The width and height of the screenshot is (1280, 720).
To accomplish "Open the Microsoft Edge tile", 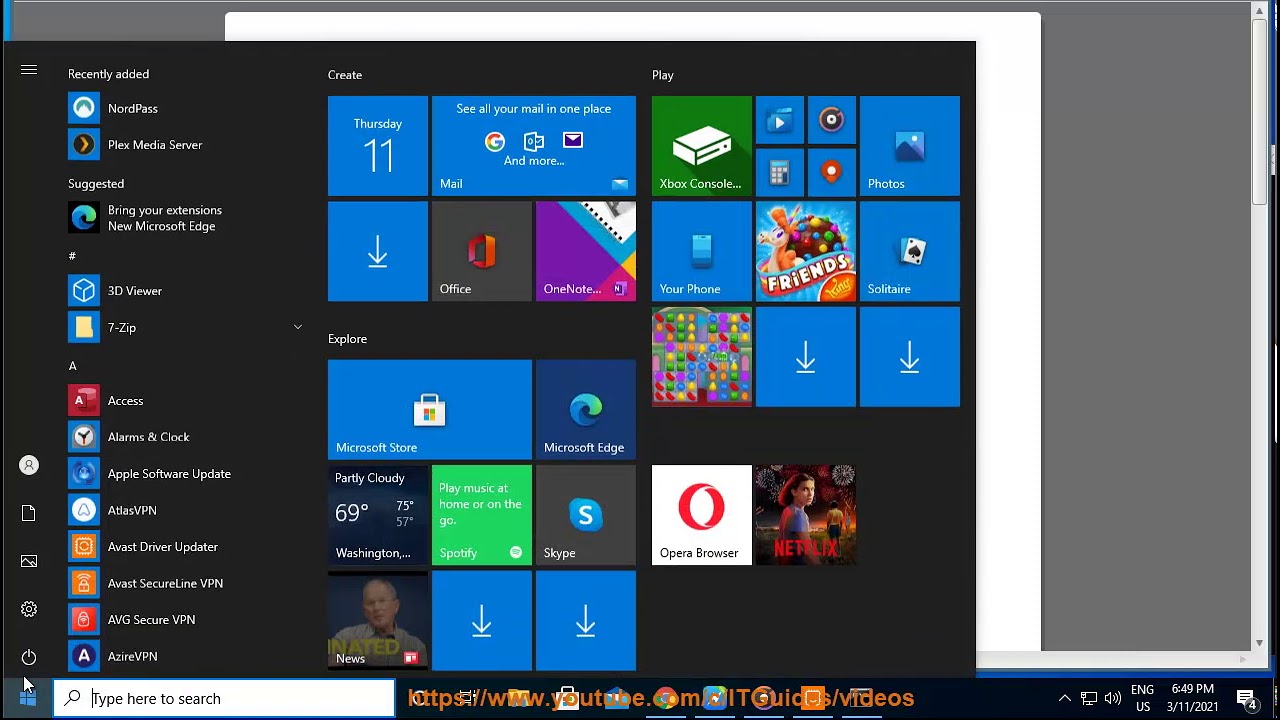I will (586, 410).
